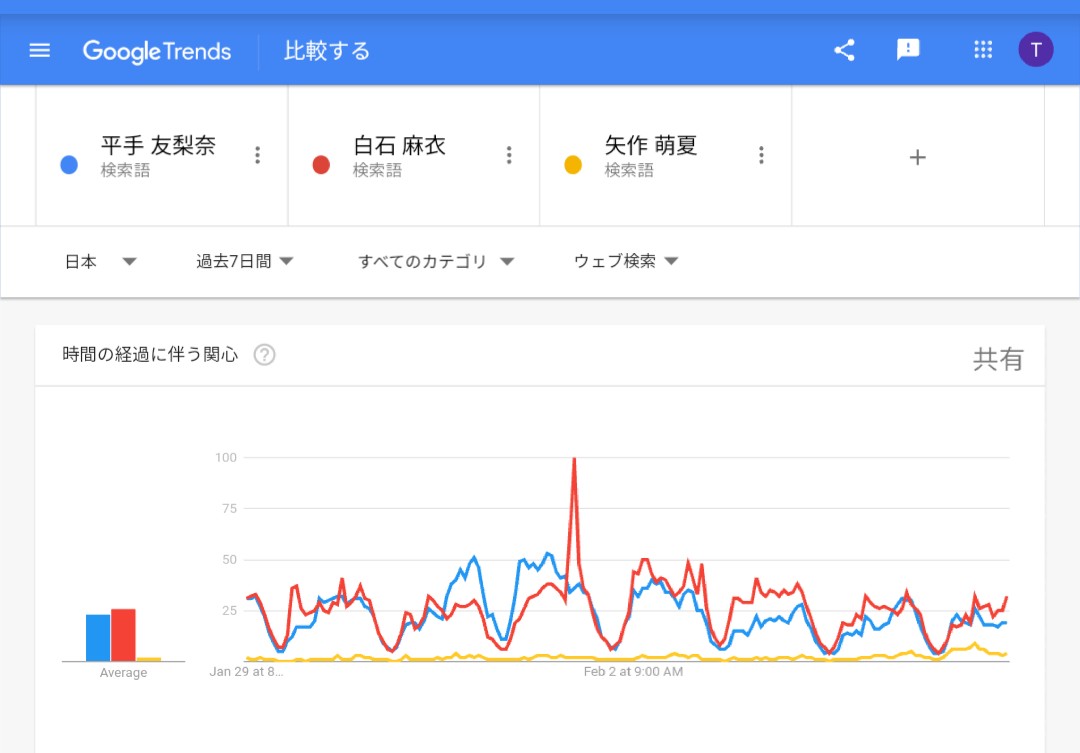Edit the 矢作 萌夏 search term
1080x753 pixels.
[651, 146]
